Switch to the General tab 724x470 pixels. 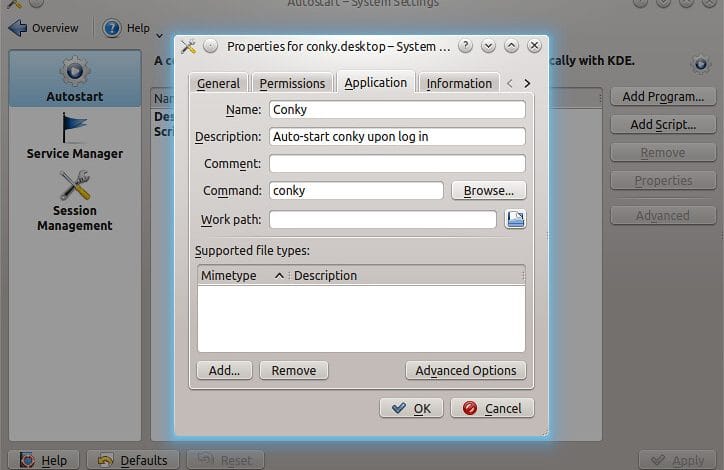[x=218, y=84]
